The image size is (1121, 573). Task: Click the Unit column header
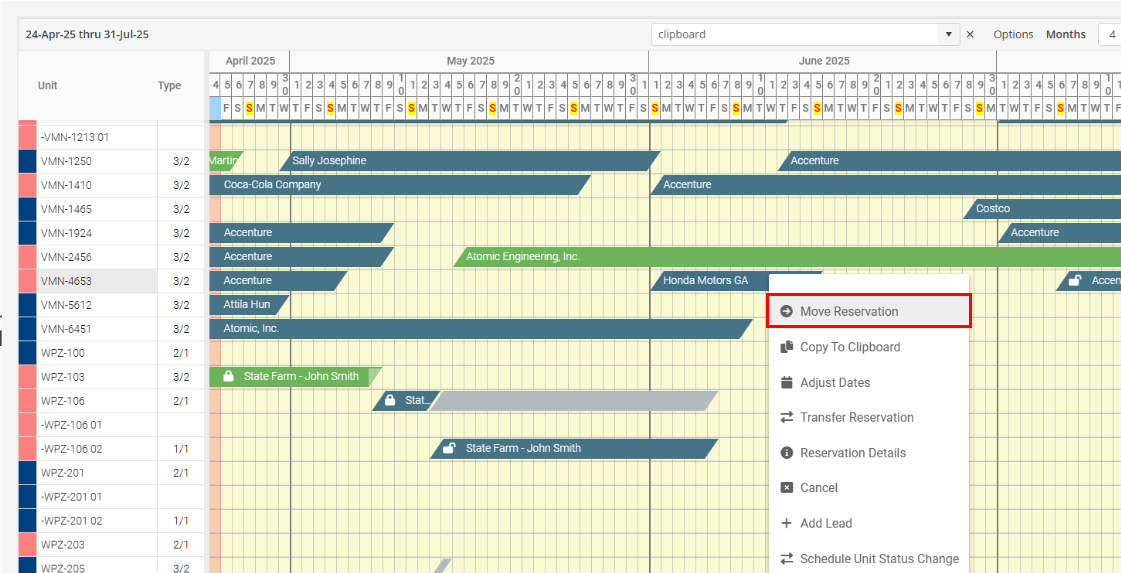point(48,86)
